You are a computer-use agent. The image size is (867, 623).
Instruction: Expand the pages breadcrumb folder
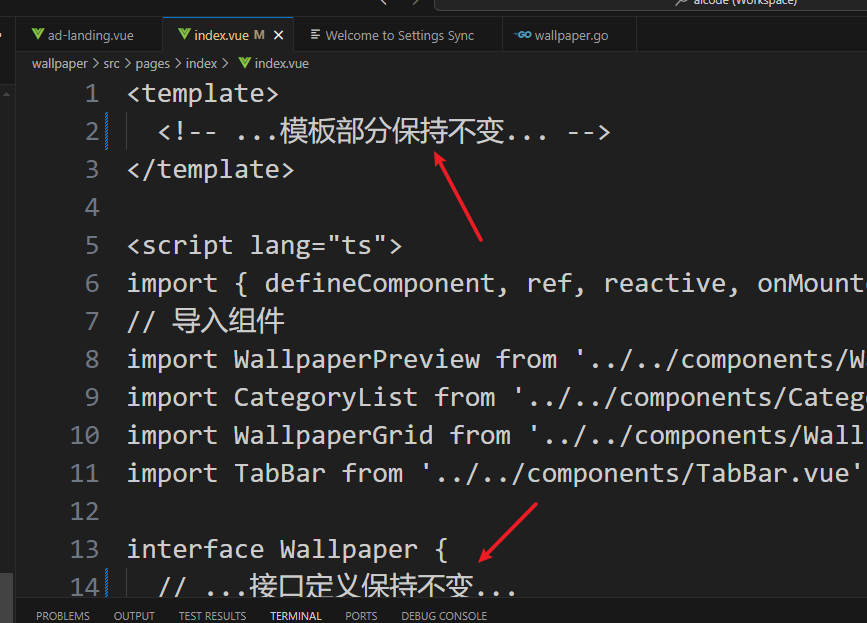coord(152,63)
